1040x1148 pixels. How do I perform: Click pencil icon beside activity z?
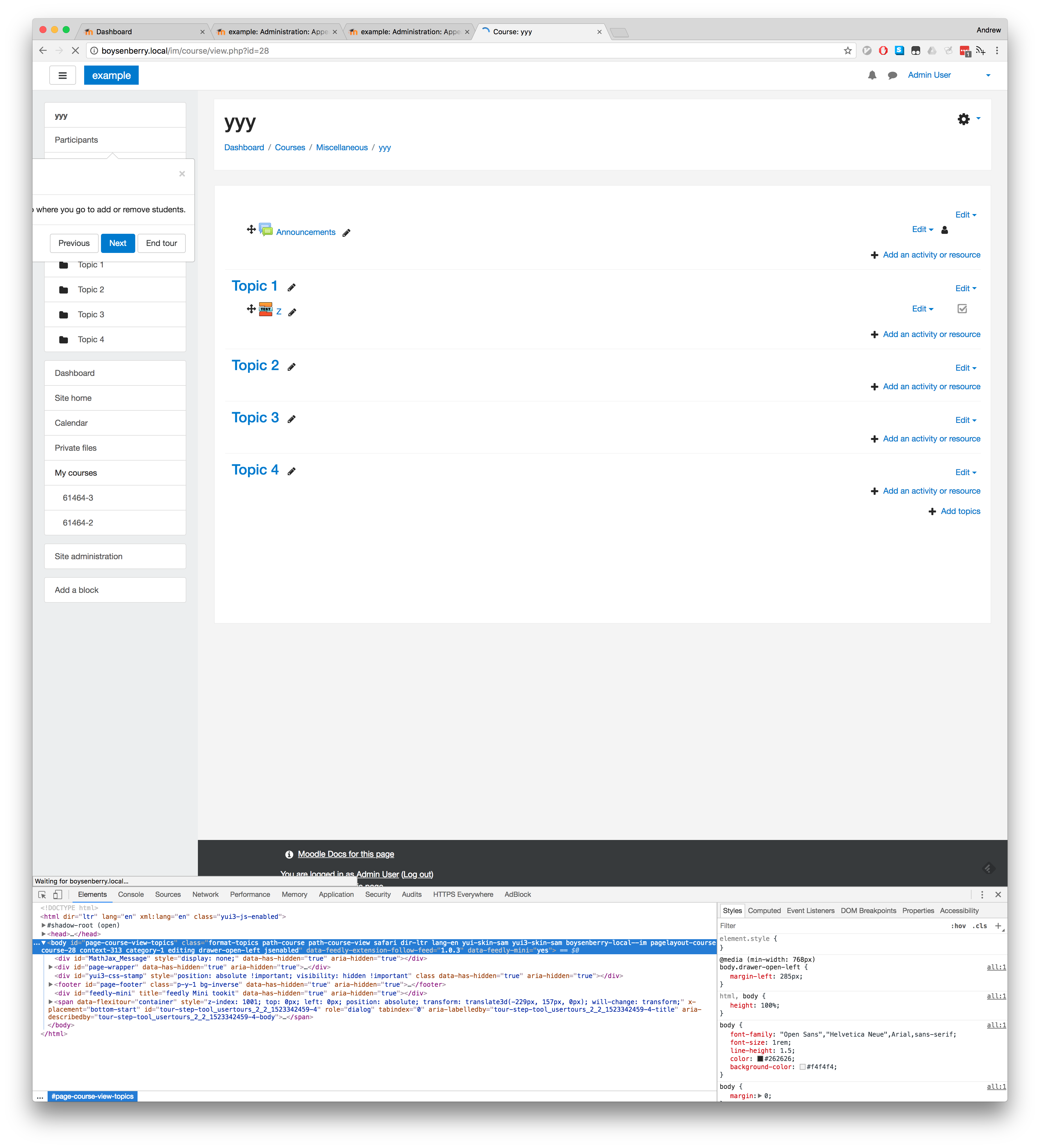tap(292, 312)
